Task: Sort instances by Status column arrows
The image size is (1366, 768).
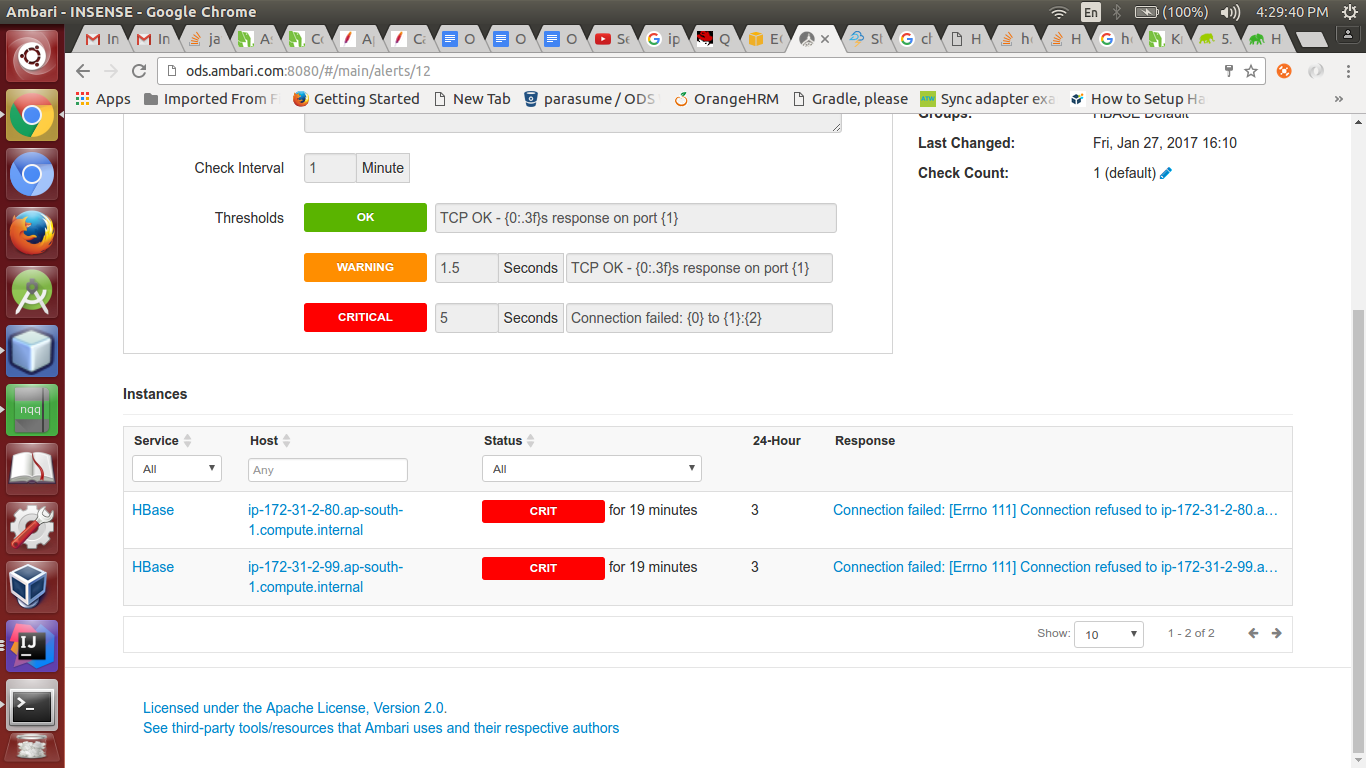Action: click(531, 441)
